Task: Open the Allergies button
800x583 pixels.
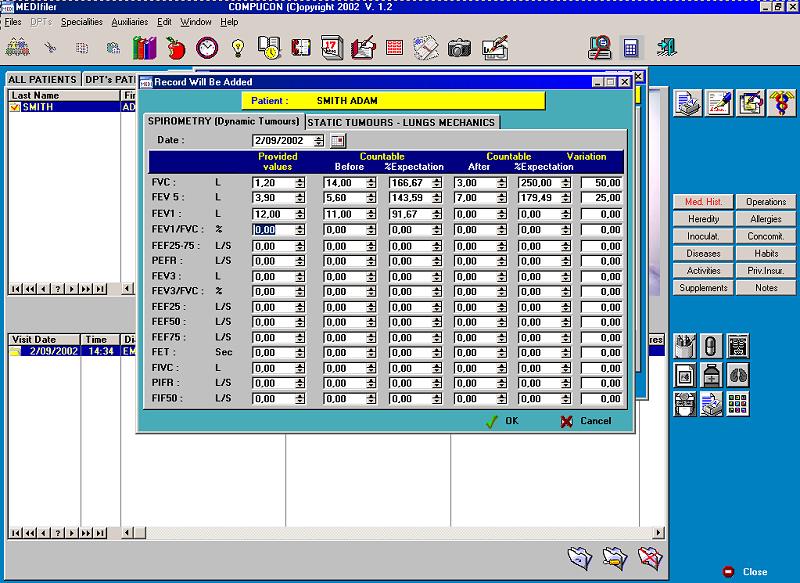Action: [766, 219]
